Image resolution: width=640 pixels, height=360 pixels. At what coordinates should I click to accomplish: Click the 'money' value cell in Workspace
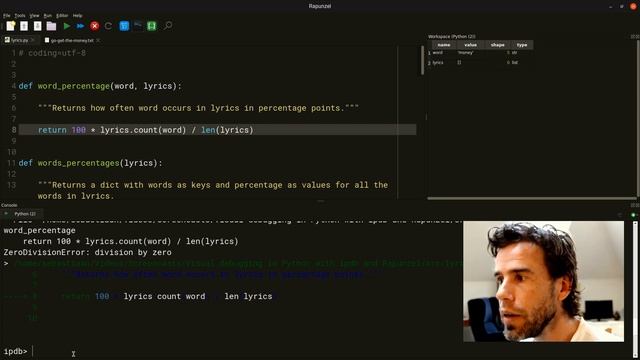(466, 53)
